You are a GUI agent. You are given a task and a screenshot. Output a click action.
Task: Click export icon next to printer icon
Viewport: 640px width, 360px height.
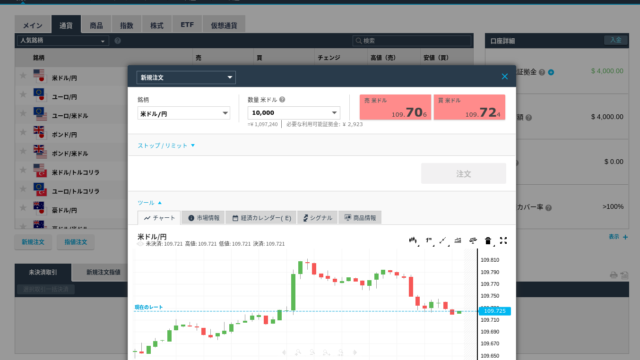tap(624, 275)
